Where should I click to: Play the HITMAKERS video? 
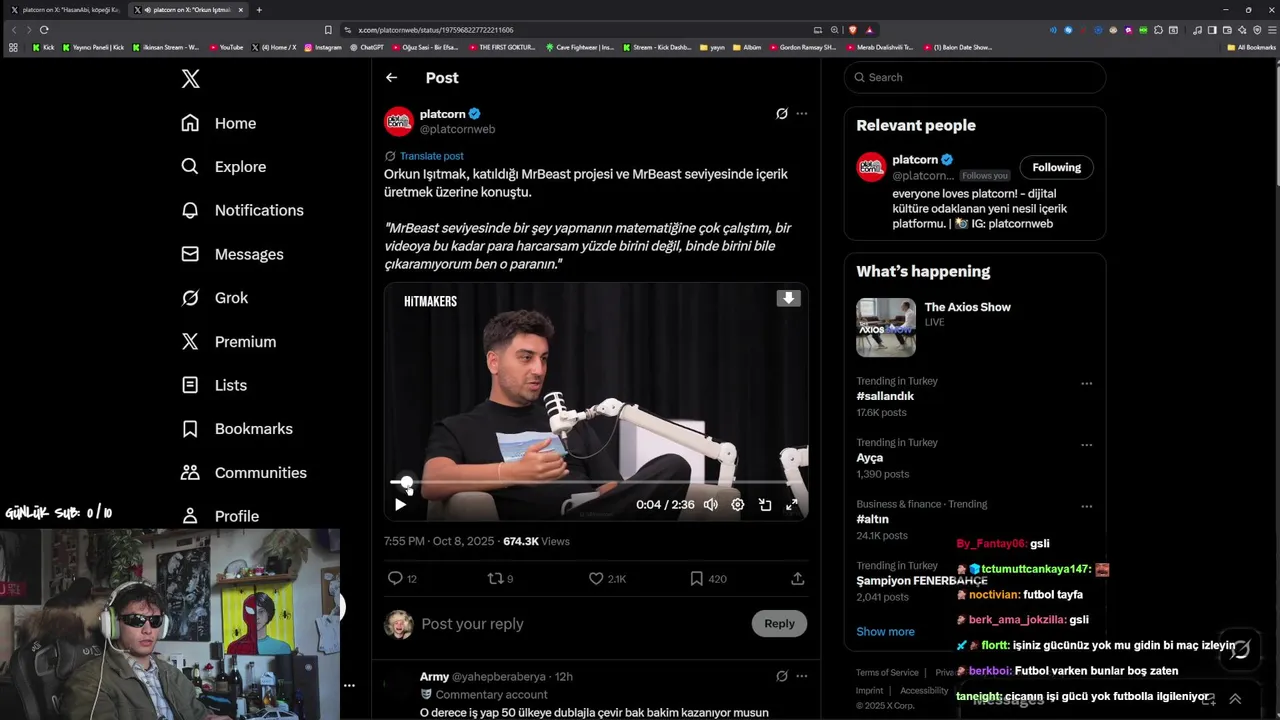400,505
